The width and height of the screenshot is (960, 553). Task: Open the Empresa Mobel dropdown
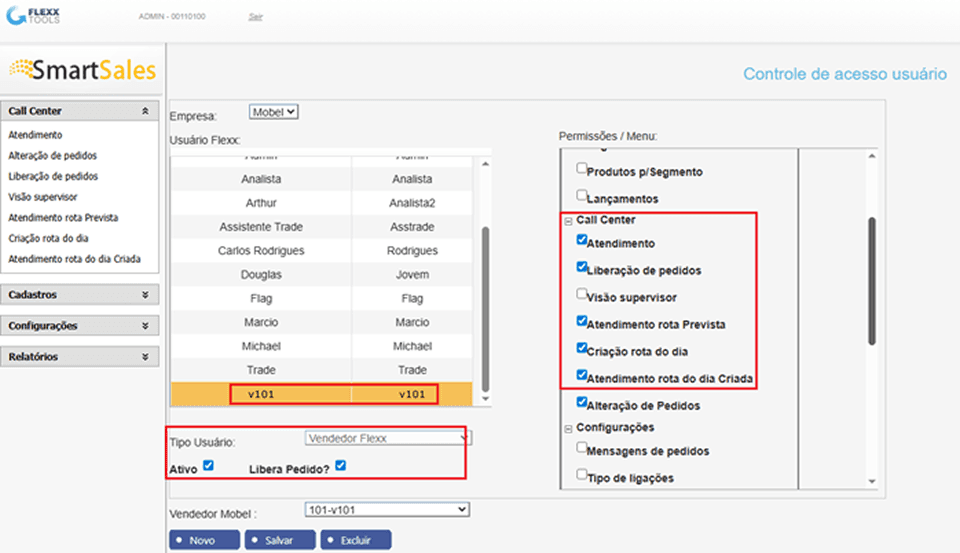(x=273, y=112)
